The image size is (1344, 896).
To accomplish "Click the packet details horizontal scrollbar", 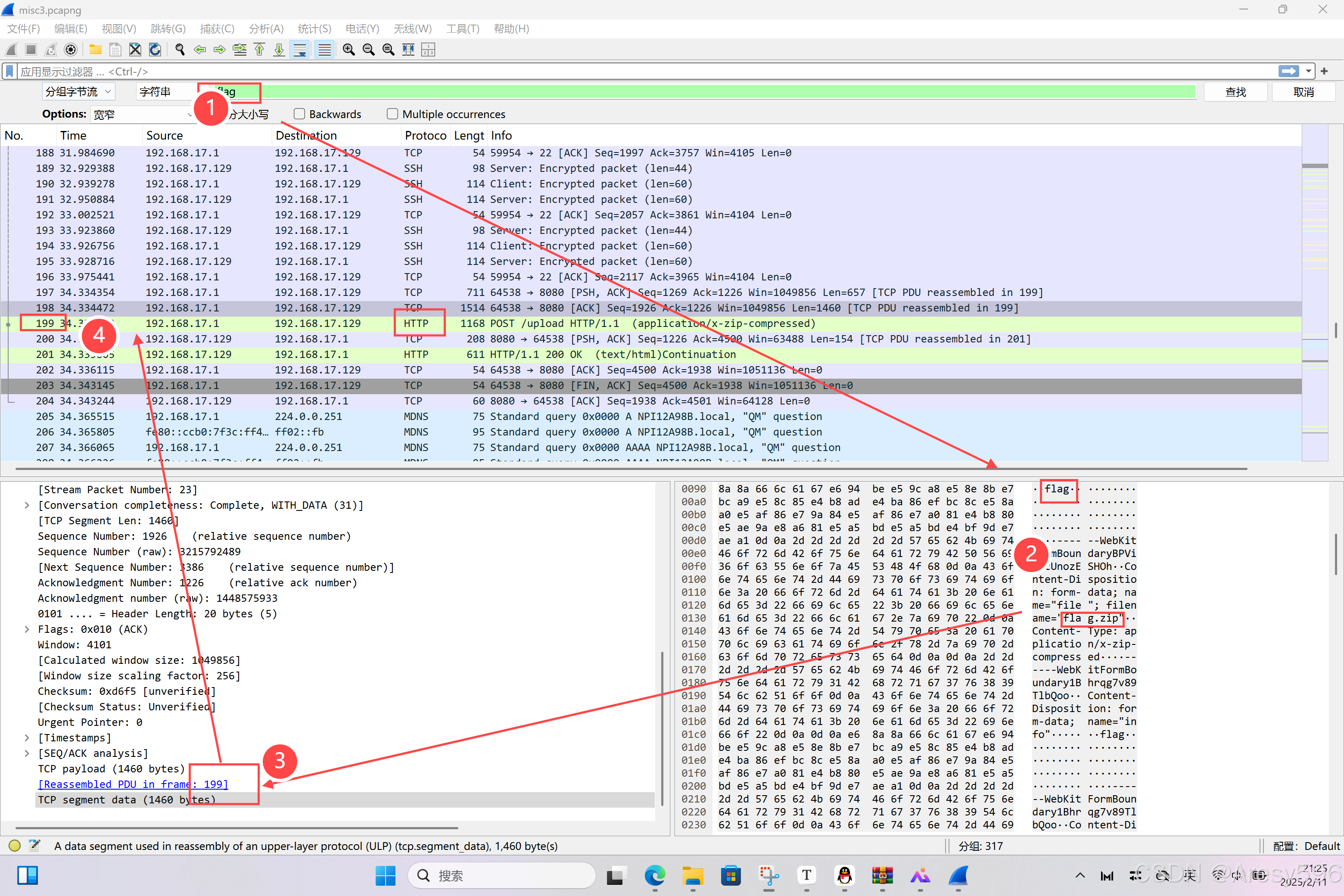I will coord(236,827).
